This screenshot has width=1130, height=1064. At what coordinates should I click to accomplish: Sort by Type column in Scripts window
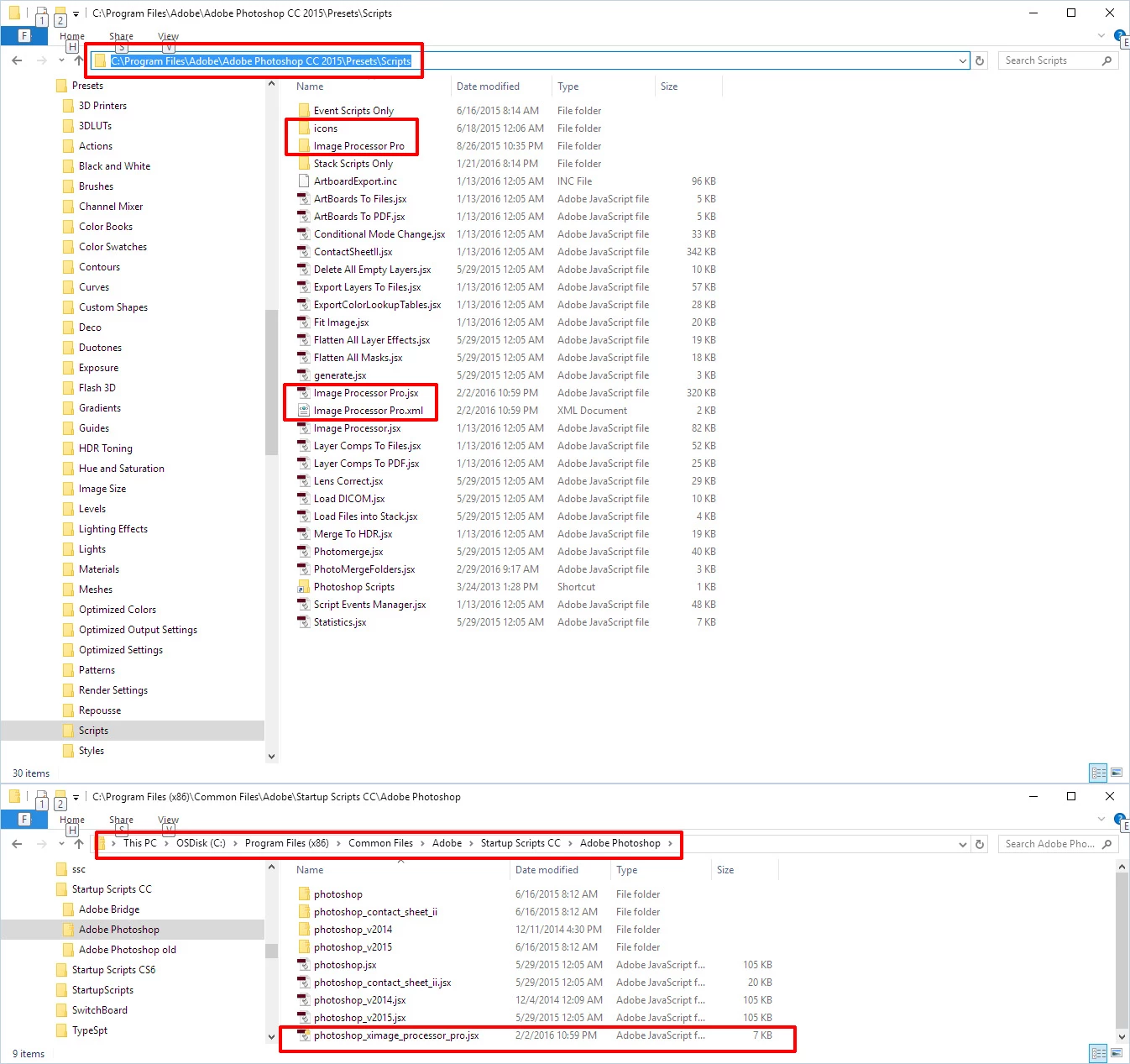pyautogui.click(x=568, y=86)
